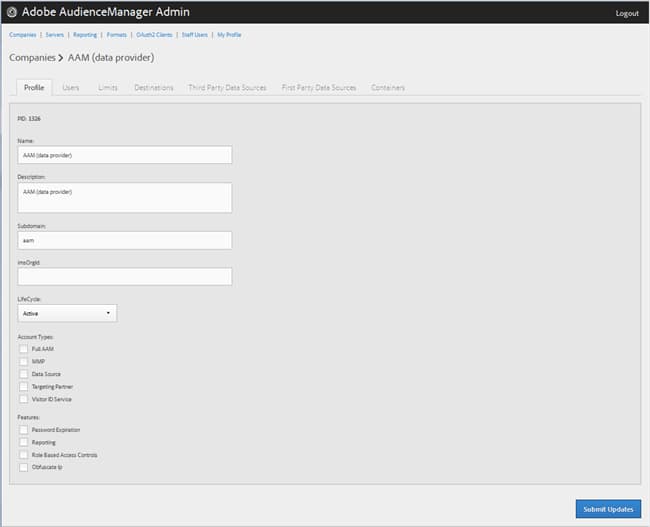This screenshot has width=650, height=527.
Task: Enable the Reporting feature checkbox
Action: click(24, 442)
